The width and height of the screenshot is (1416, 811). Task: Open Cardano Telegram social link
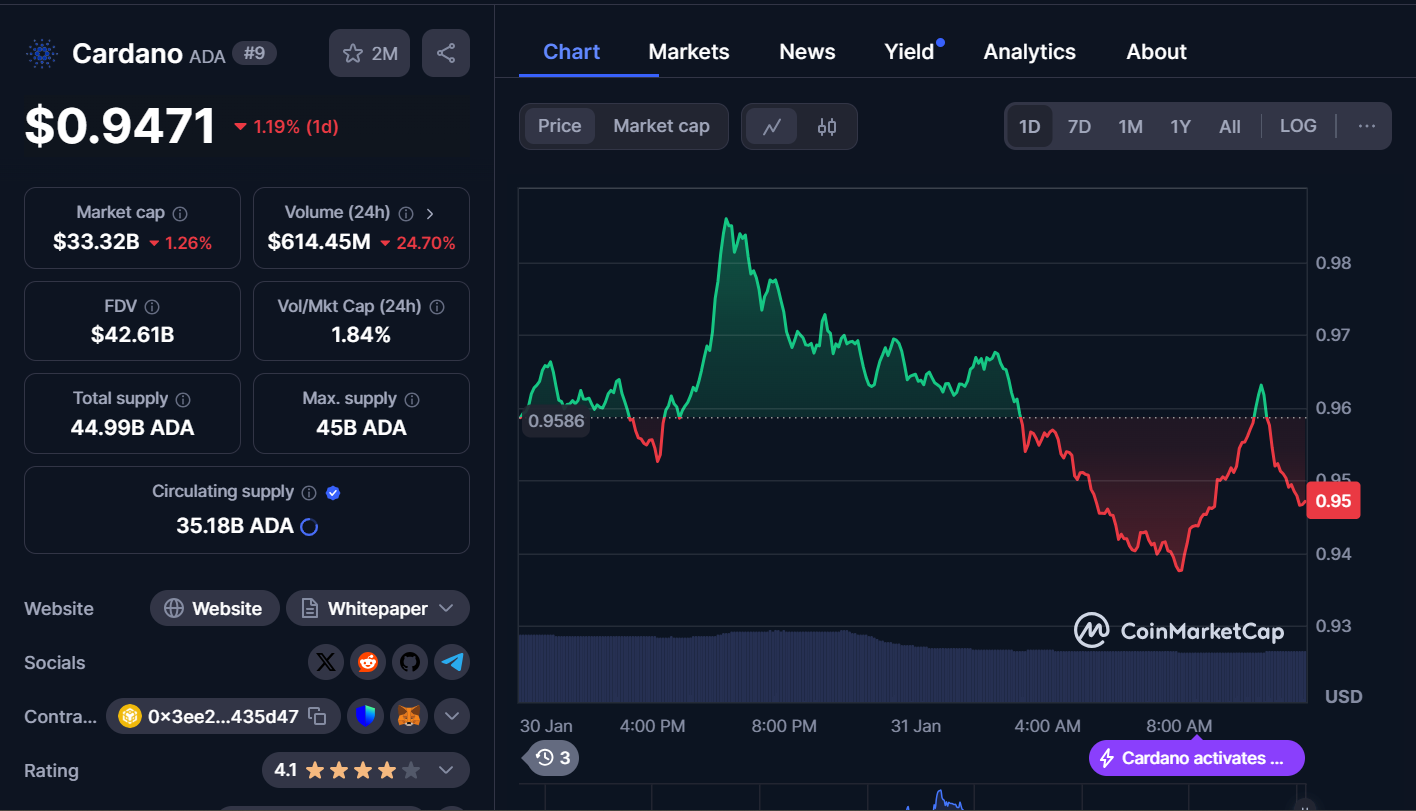[x=452, y=662]
